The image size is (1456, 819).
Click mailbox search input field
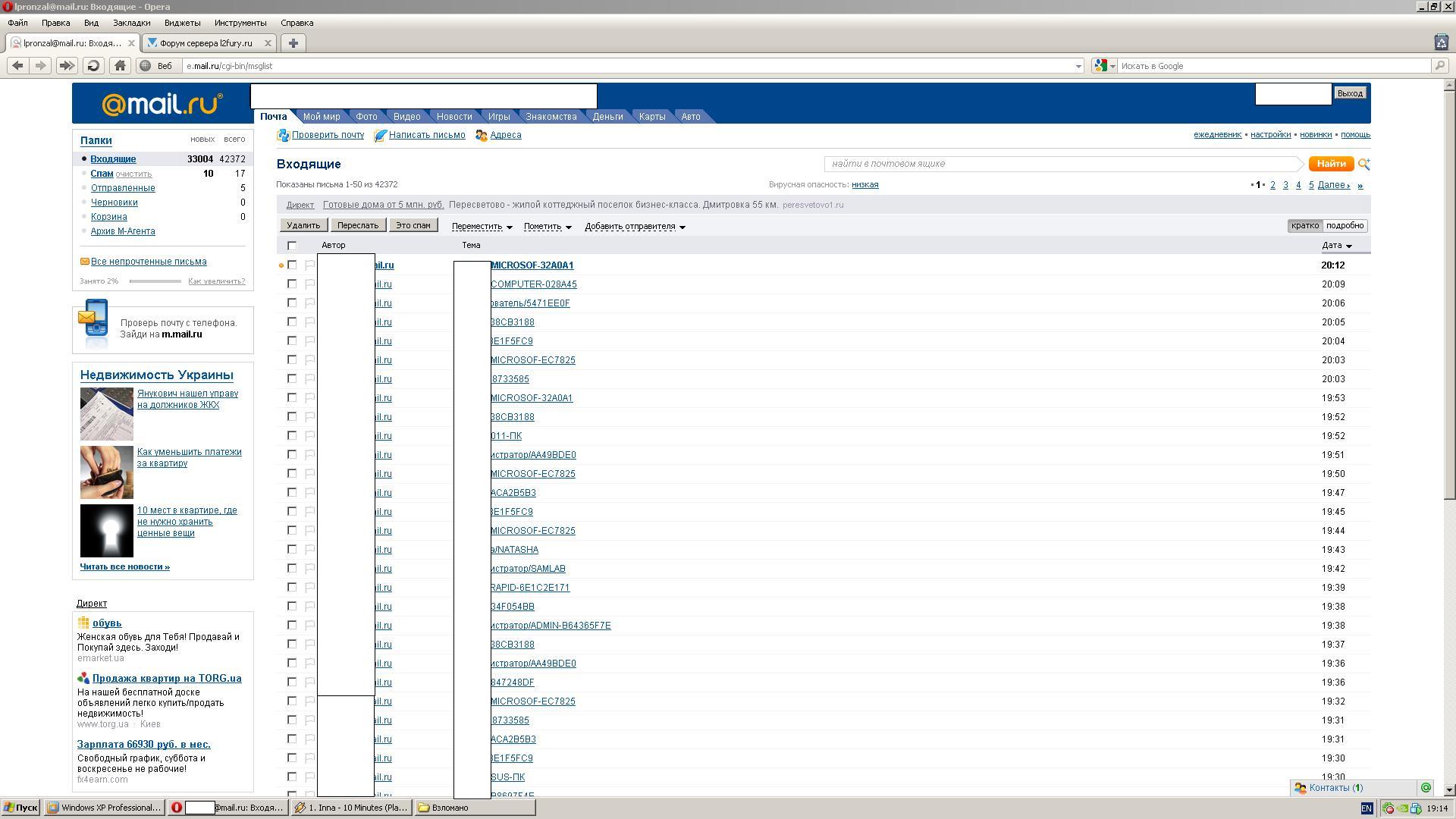pos(1062,164)
